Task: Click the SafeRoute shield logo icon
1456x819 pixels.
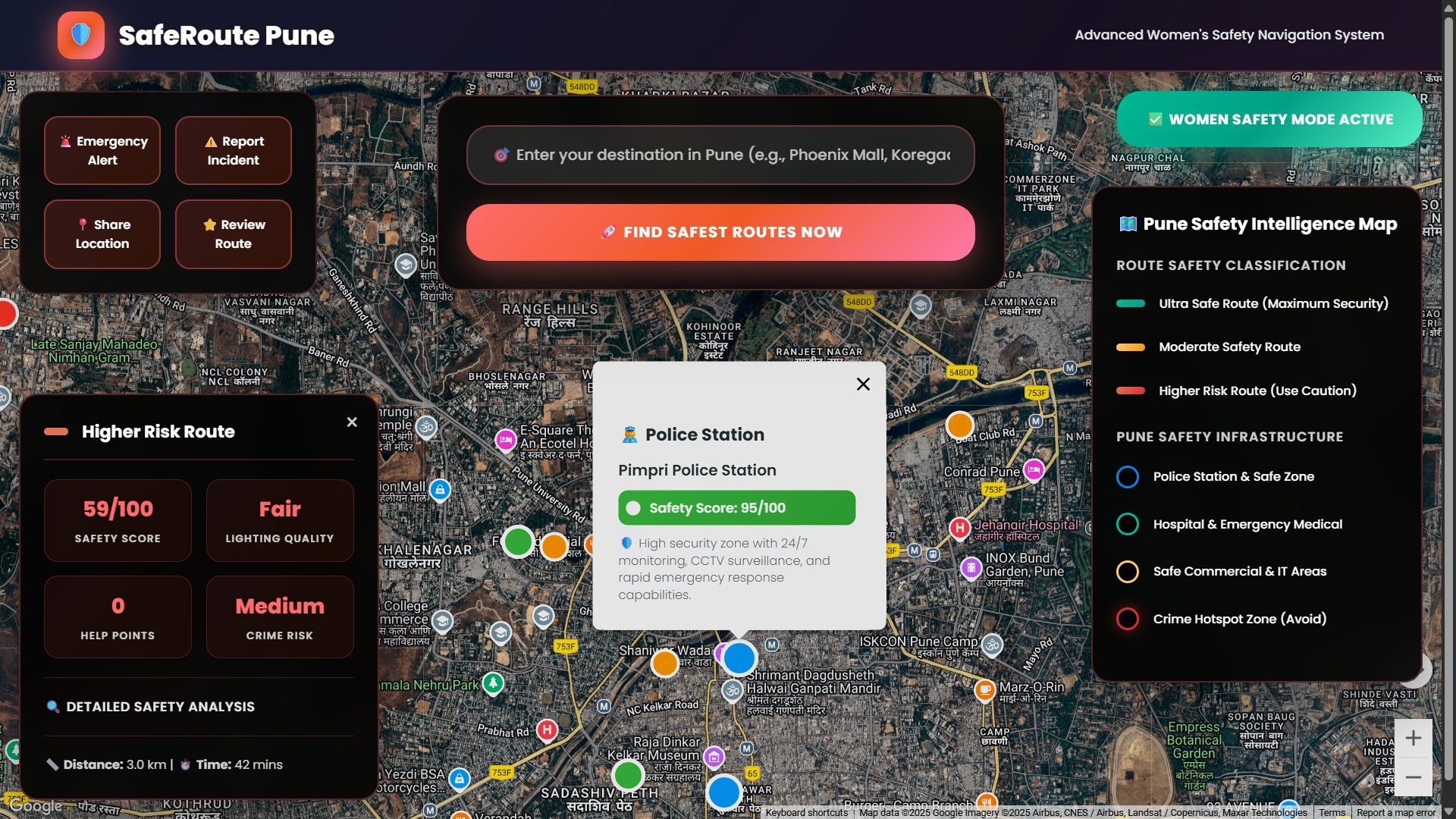Action: coord(81,35)
